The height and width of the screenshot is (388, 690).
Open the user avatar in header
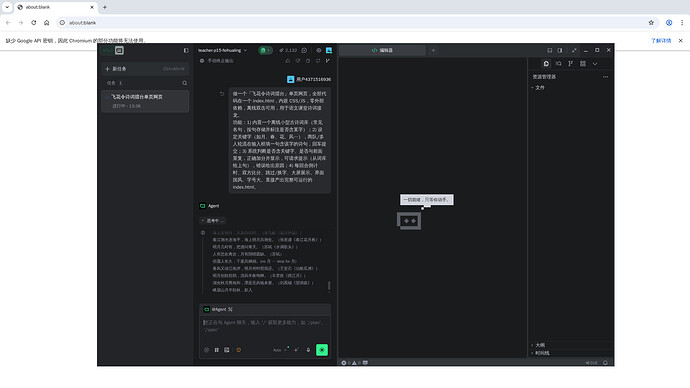point(329,51)
